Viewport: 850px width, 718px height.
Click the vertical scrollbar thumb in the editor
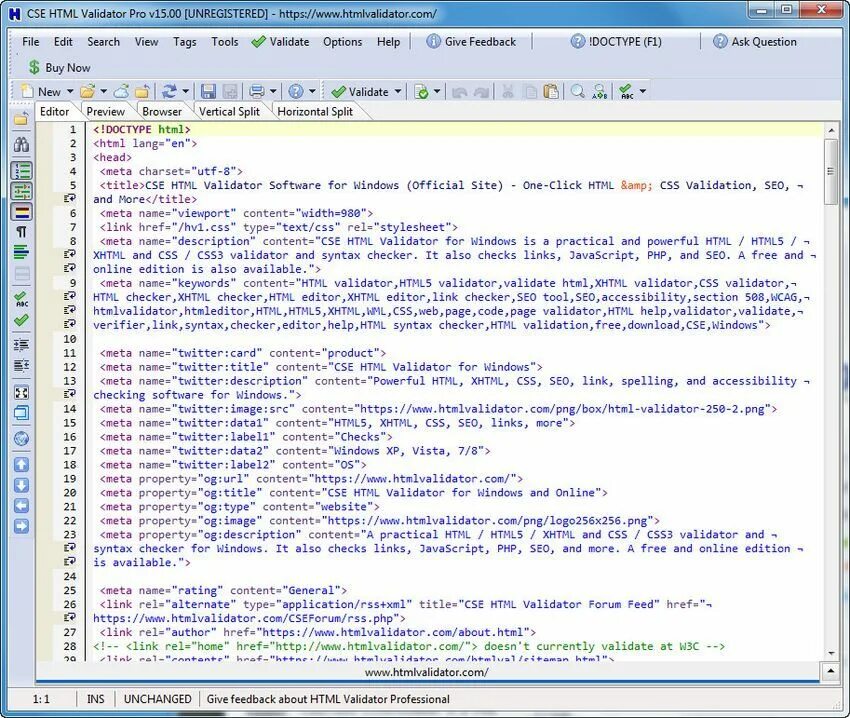(831, 172)
